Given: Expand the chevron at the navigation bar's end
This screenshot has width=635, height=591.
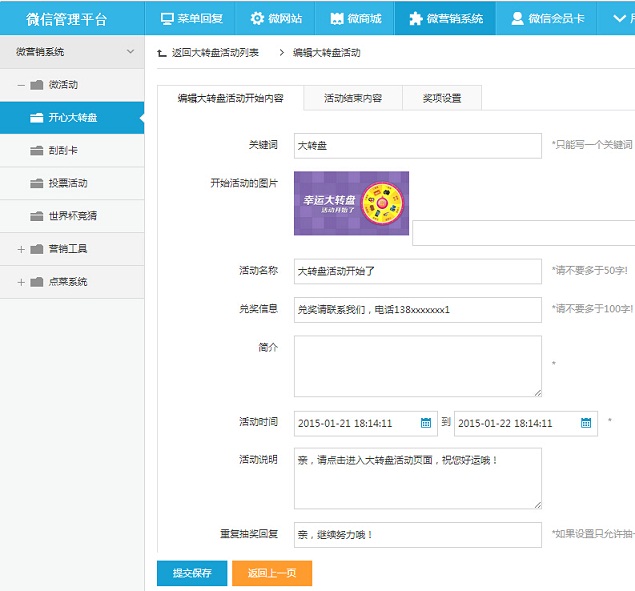Looking at the screenshot, I should point(619,18).
